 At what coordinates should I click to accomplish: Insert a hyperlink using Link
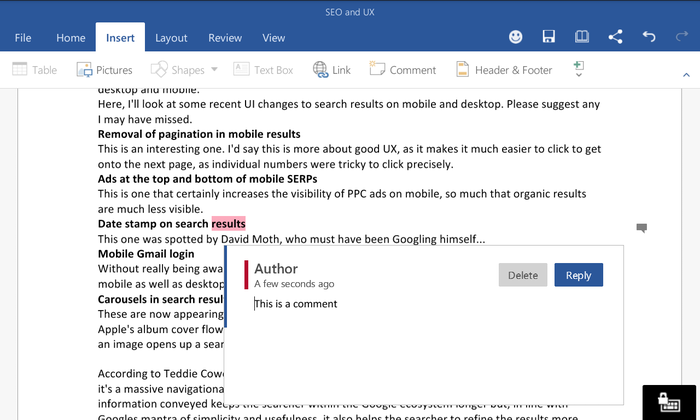coord(331,70)
